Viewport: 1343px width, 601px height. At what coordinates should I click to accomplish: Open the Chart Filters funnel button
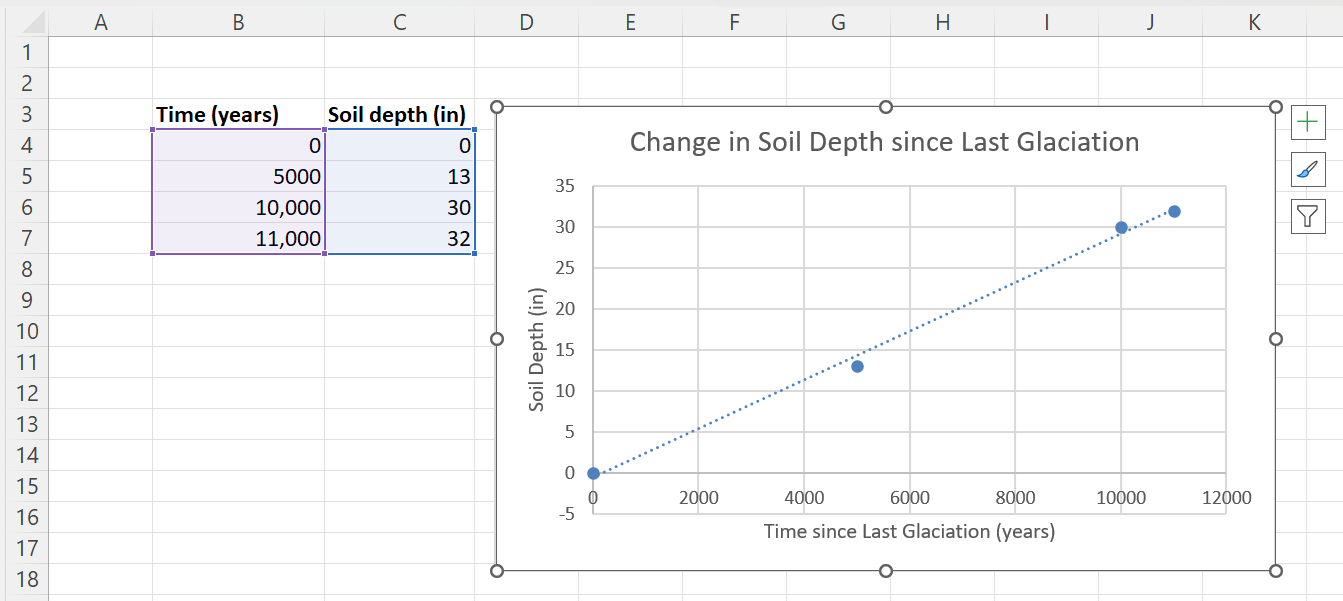point(1308,215)
